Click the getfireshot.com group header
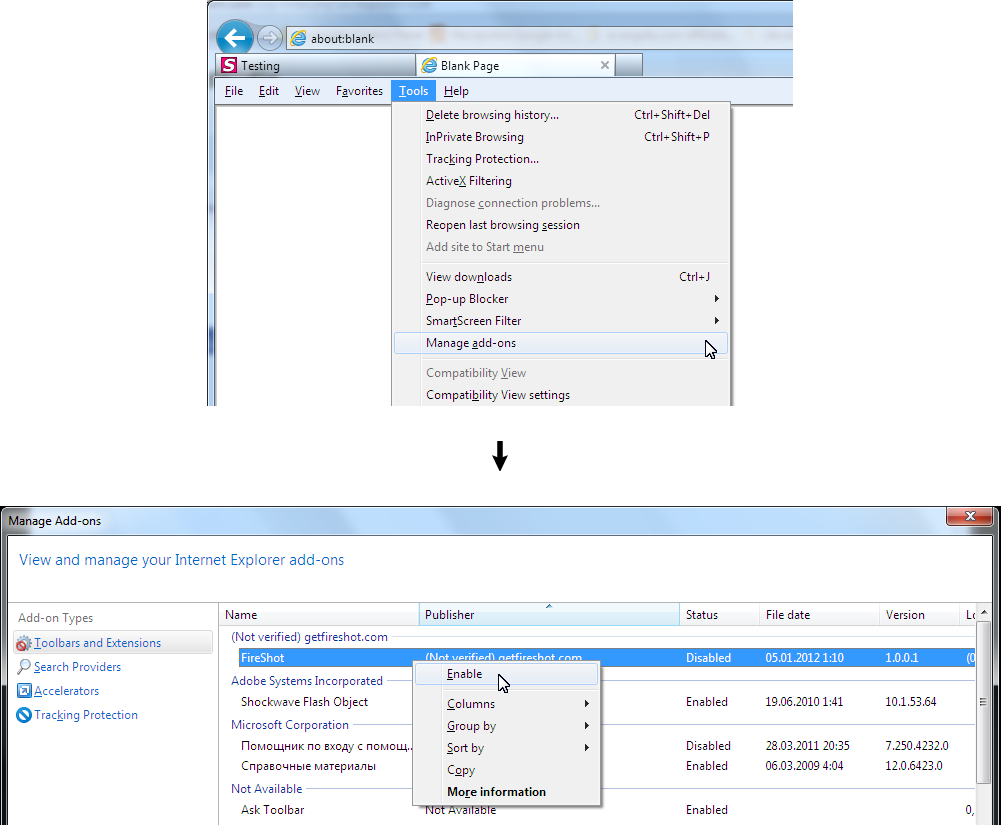Screen dimensions: 1001x825 pyautogui.click(x=309, y=637)
